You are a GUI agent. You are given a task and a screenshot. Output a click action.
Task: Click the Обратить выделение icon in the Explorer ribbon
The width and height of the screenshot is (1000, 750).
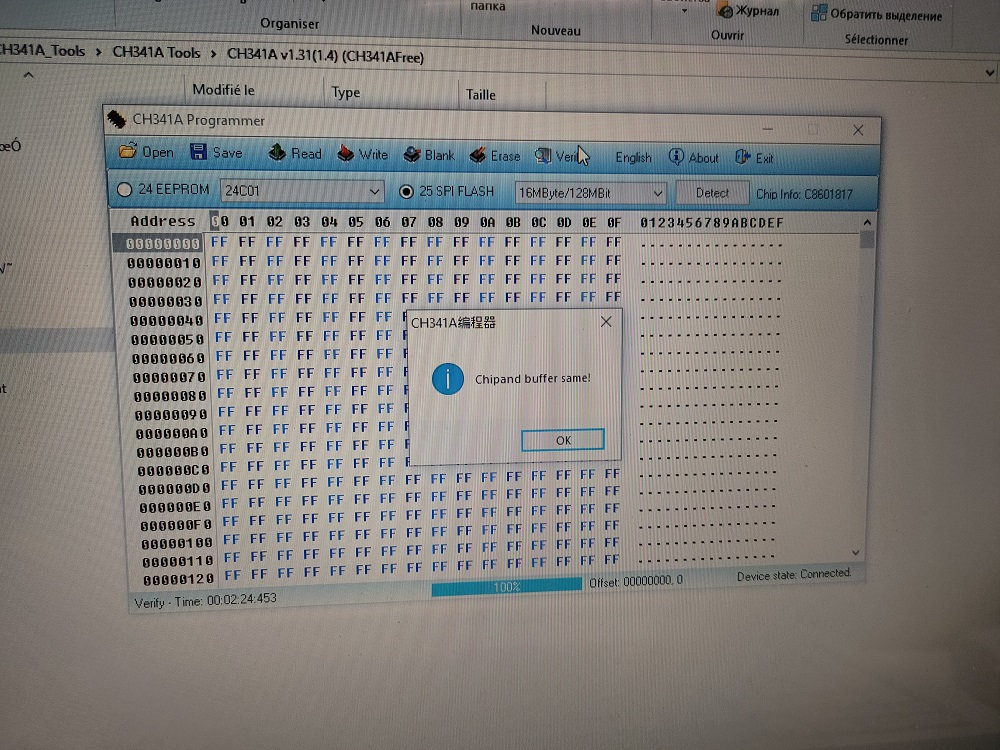818,13
